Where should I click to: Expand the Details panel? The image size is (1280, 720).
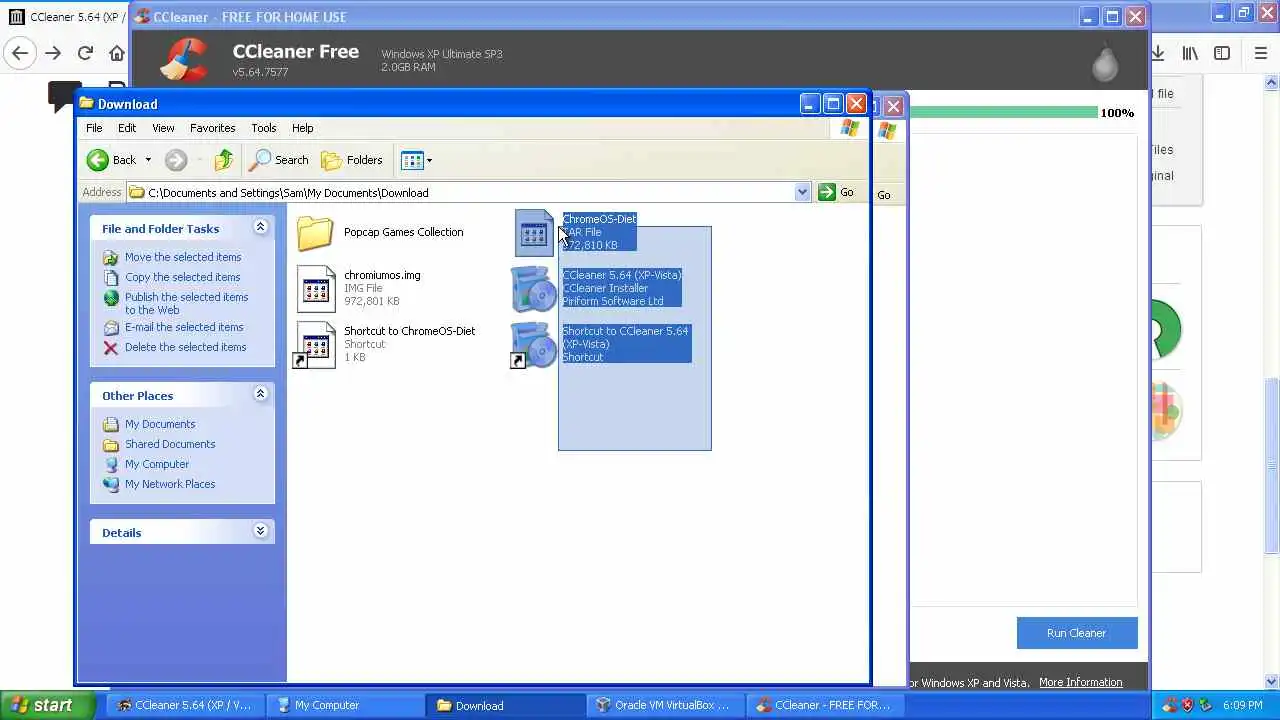tap(260, 532)
